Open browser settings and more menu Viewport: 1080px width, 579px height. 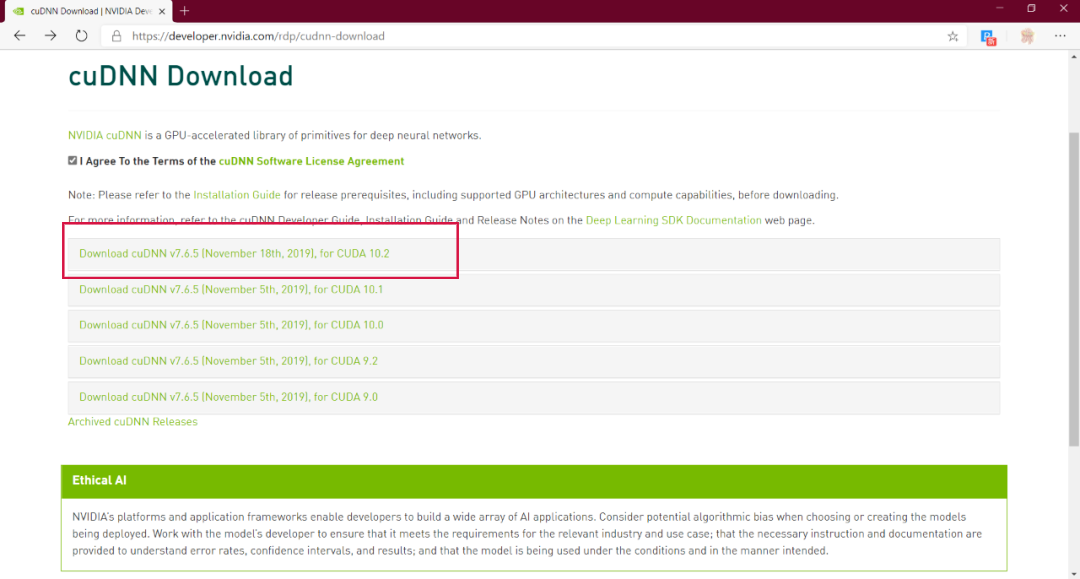(x=1060, y=36)
